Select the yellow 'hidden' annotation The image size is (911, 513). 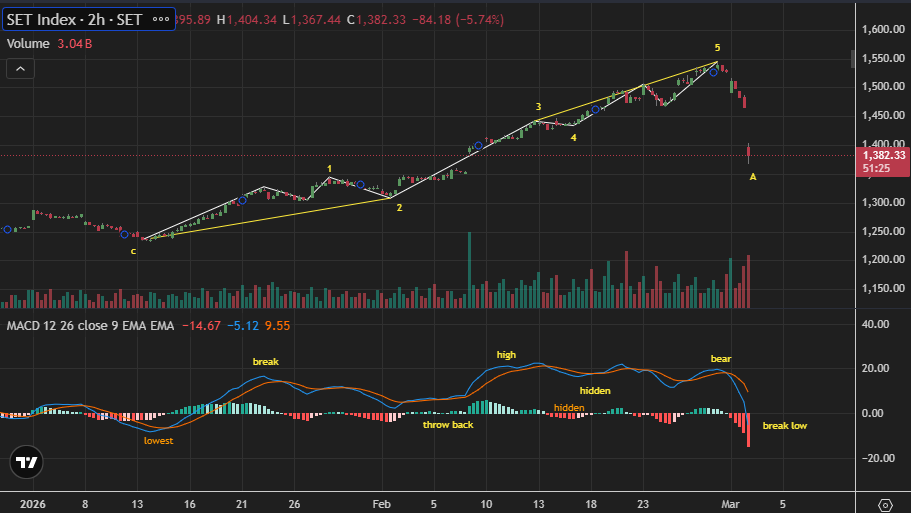click(595, 390)
